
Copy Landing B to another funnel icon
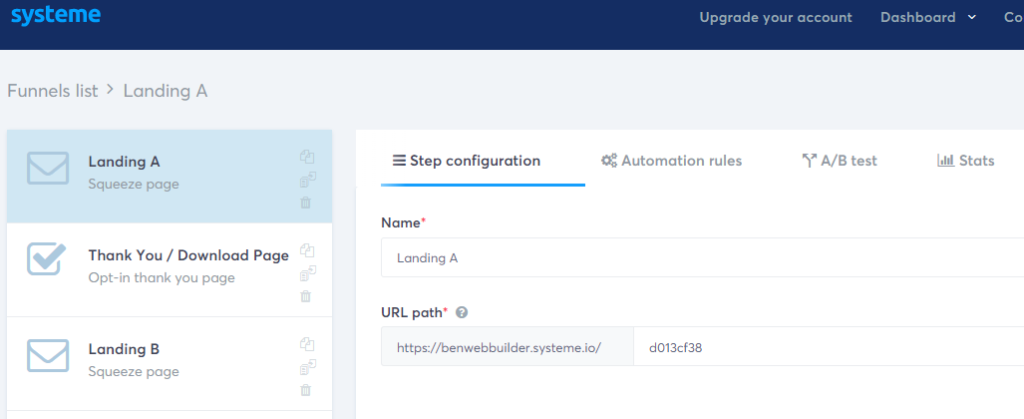308,367
